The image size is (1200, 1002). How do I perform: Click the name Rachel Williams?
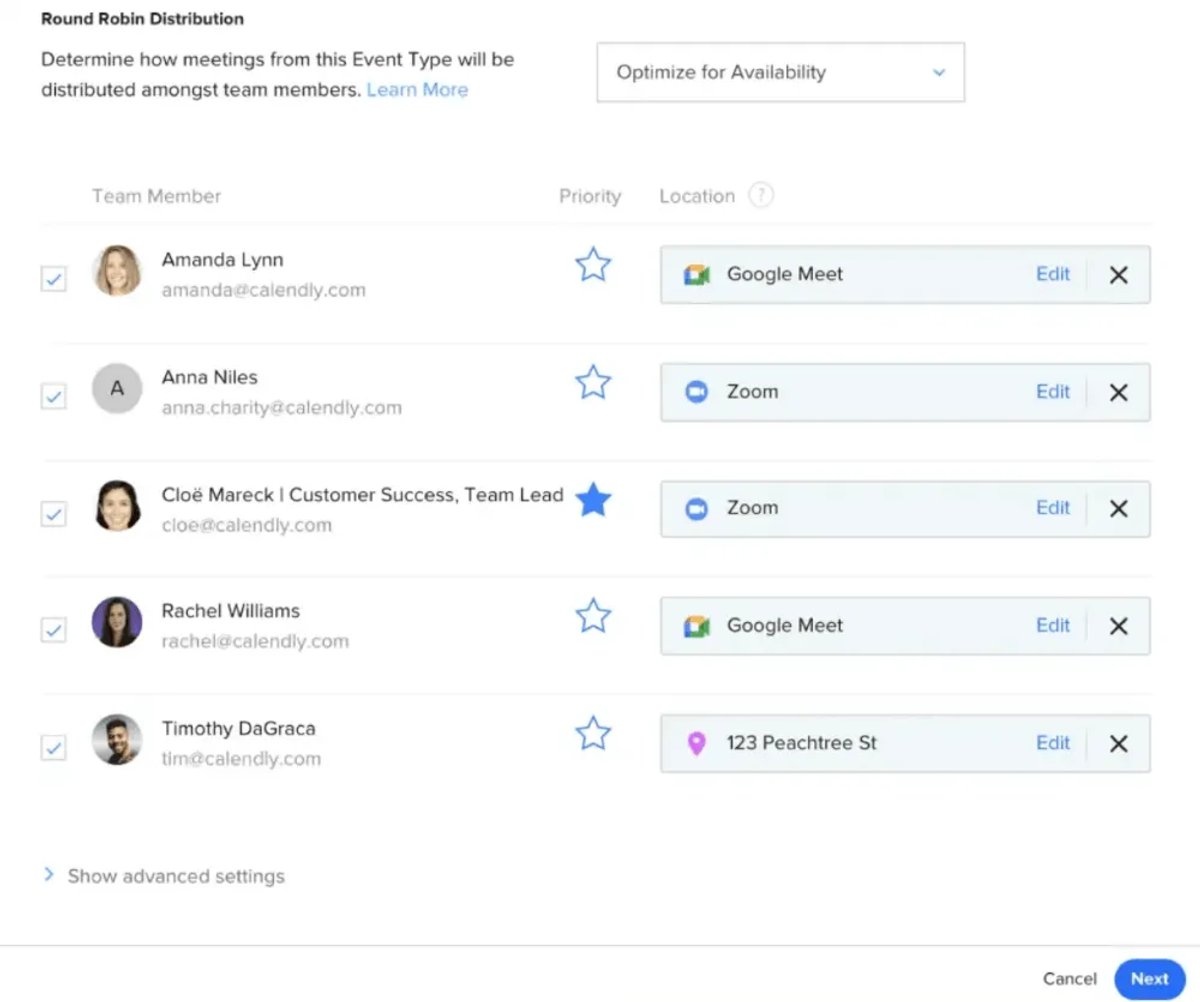[231, 611]
